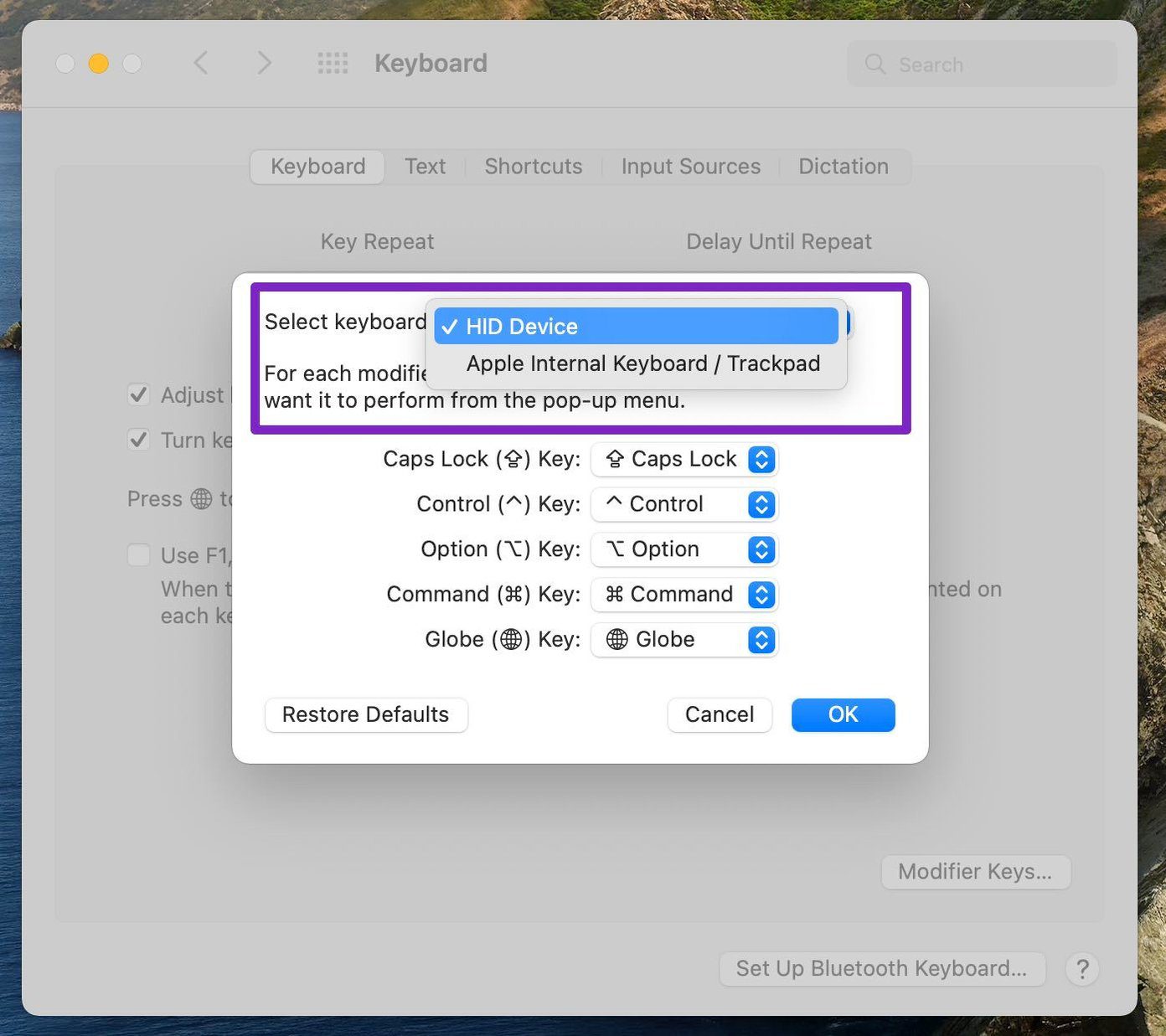Click the Key Repeat label

[x=377, y=242]
